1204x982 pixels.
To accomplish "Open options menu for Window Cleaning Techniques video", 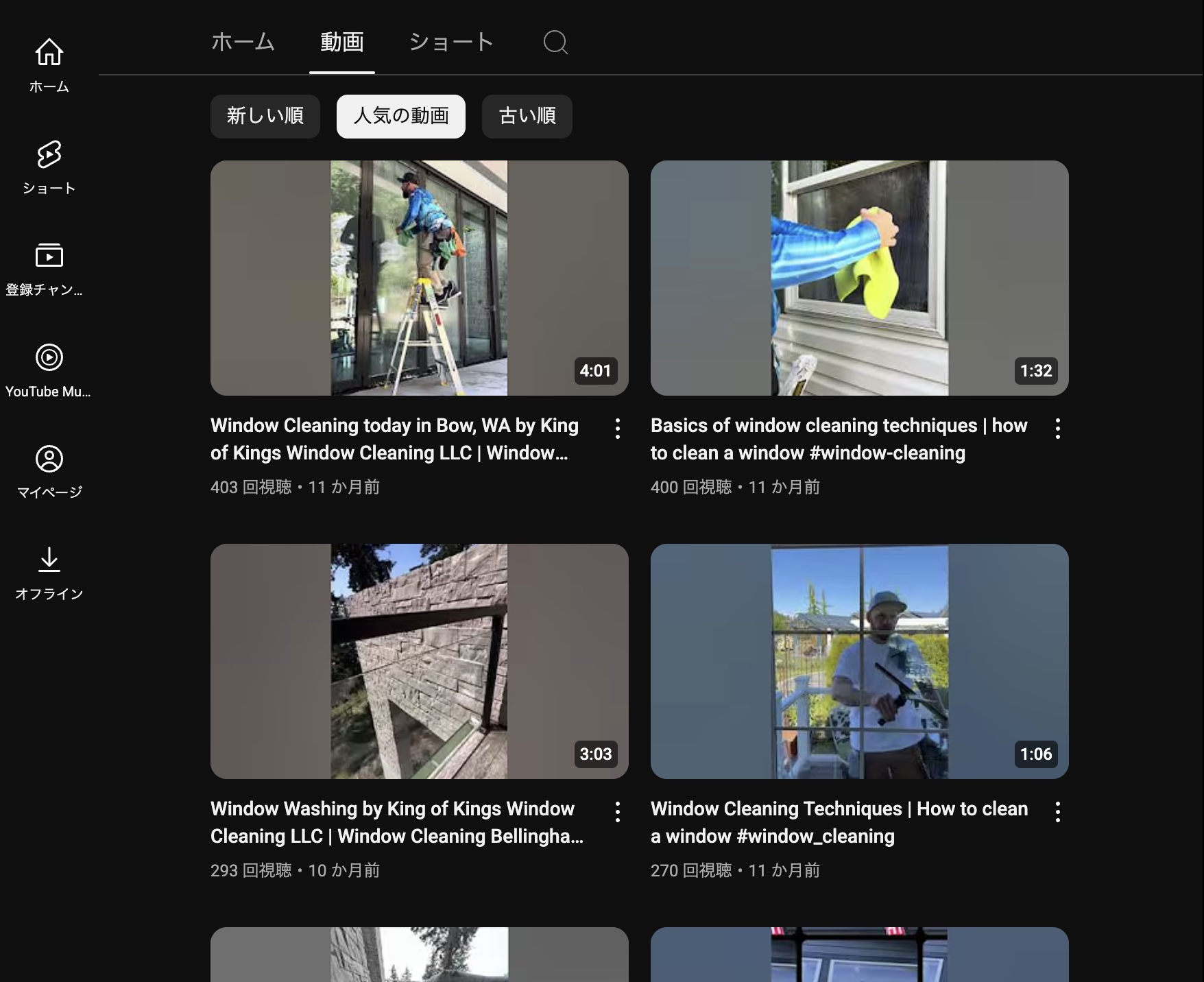I will click(x=1057, y=812).
